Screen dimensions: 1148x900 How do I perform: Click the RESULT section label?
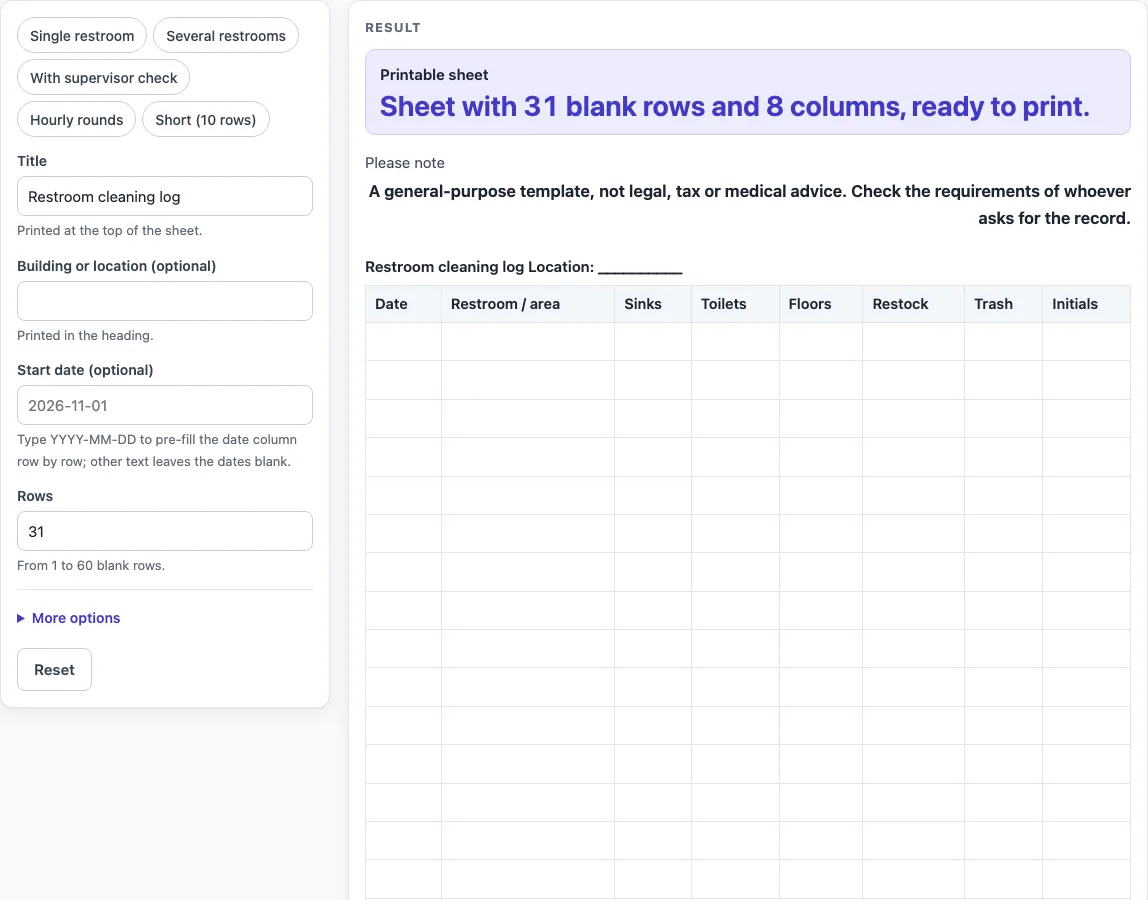[x=392, y=28]
